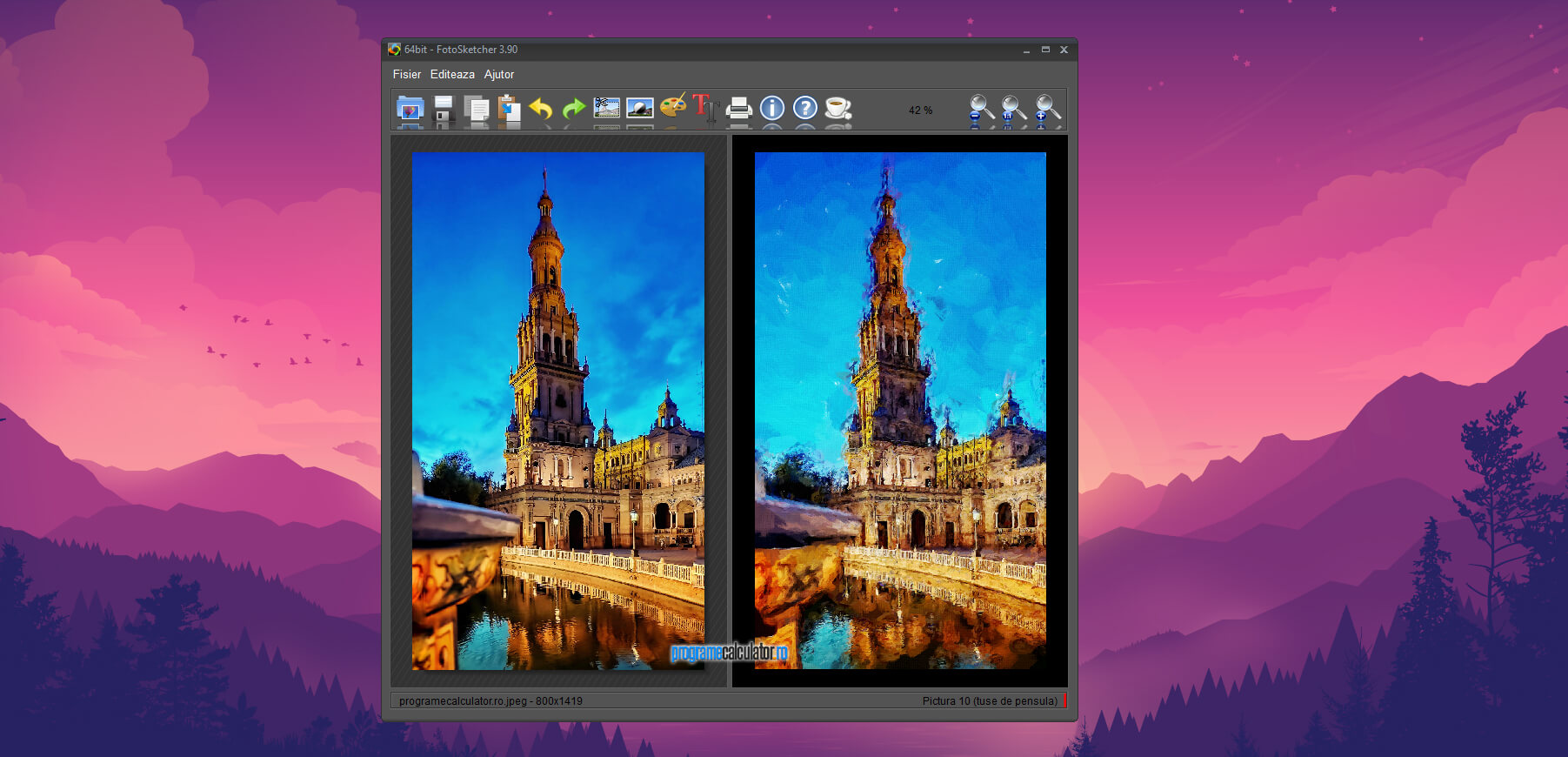The width and height of the screenshot is (1568, 757).
Task: Redo with the green arrow
Action: pyautogui.click(x=574, y=109)
